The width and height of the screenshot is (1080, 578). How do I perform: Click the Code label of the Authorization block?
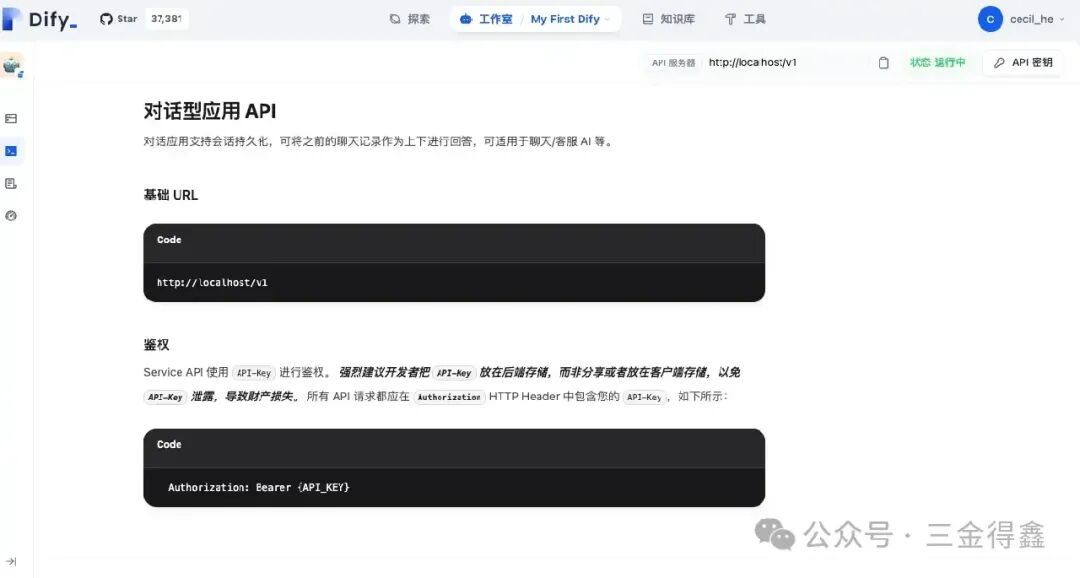point(169,444)
